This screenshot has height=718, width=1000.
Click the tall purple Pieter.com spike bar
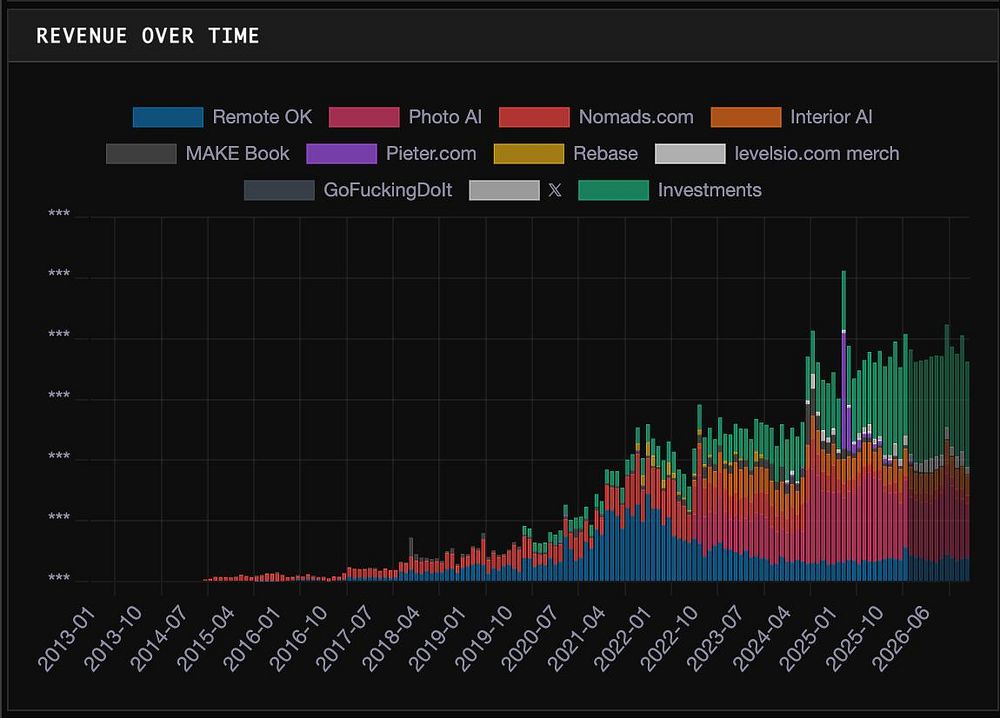pyautogui.click(x=844, y=389)
